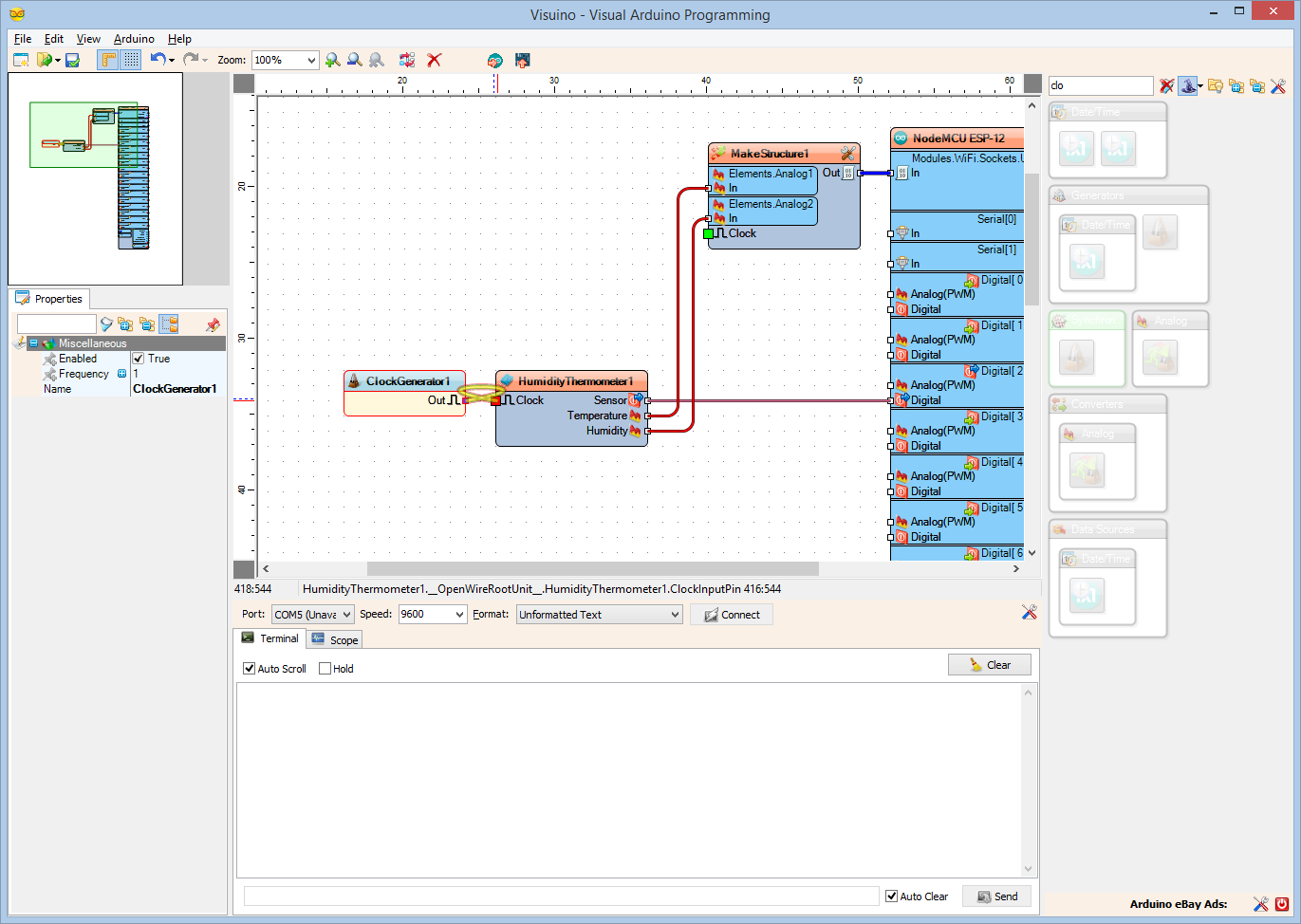Click the Save project icon
1301x924 pixels.
(x=72, y=60)
